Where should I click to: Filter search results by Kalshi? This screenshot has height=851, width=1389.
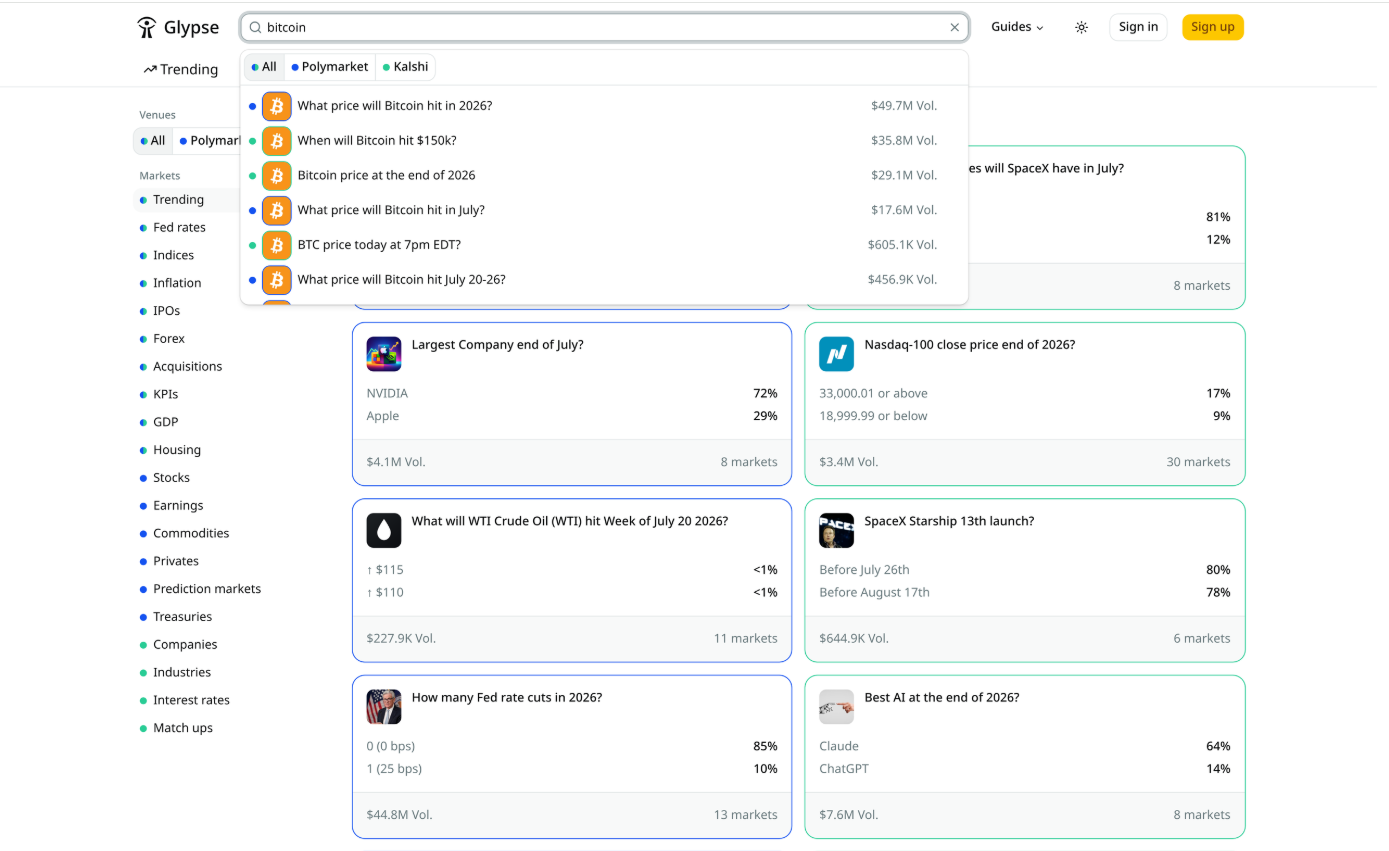pyautogui.click(x=405, y=67)
